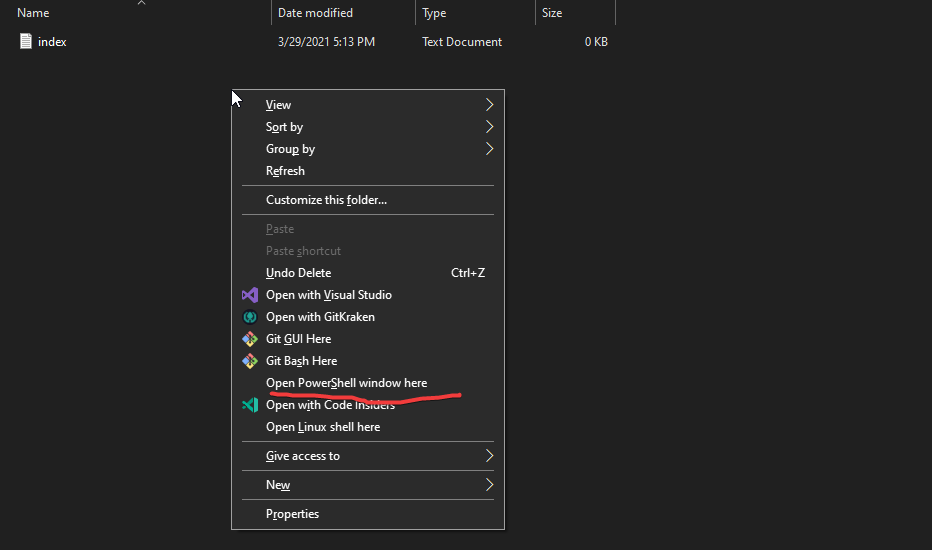This screenshot has height=550, width=932.
Task: Open folder Properties from the context menu
Action: (x=292, y=514)
